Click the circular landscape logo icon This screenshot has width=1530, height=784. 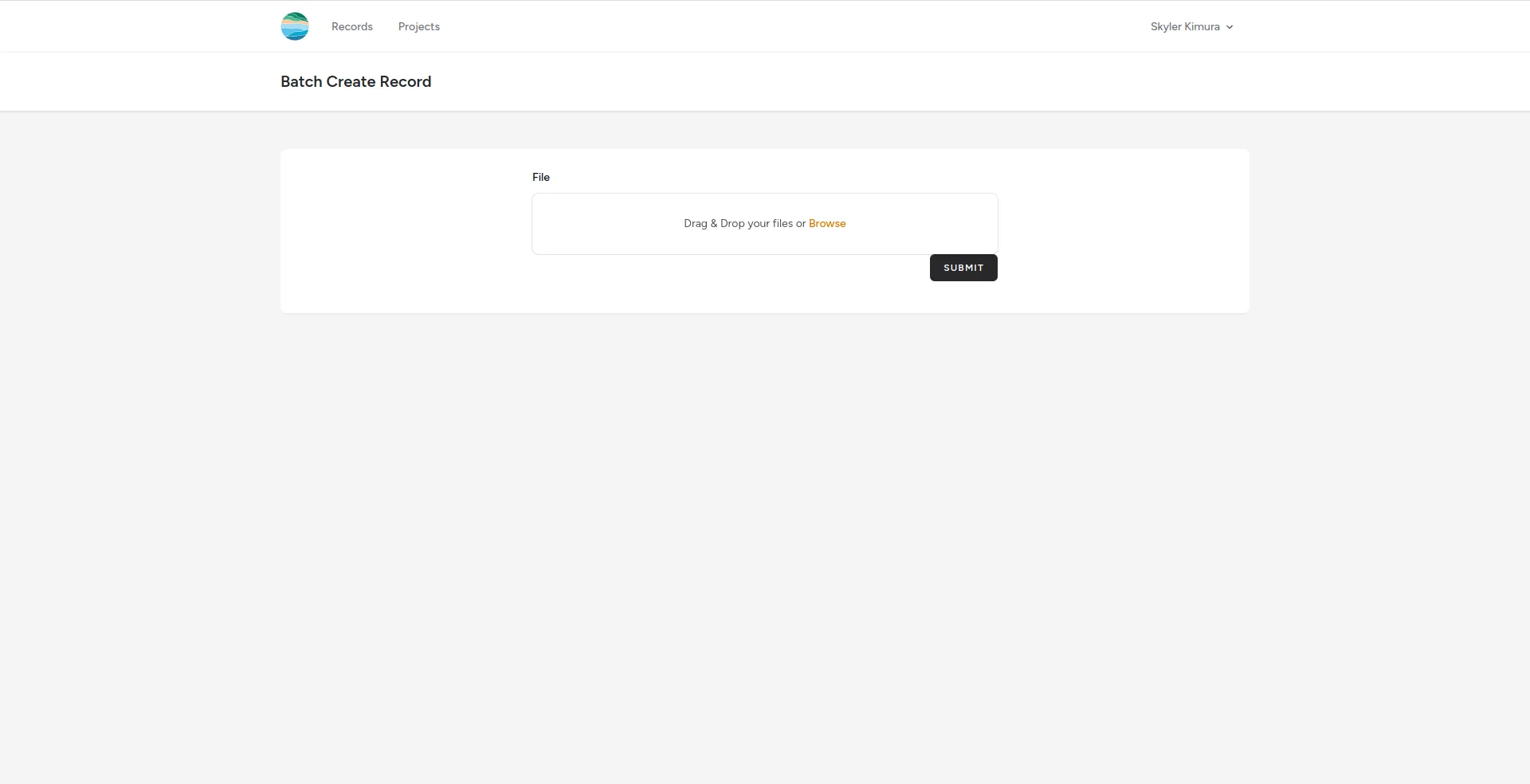click(x=295, y=26)
